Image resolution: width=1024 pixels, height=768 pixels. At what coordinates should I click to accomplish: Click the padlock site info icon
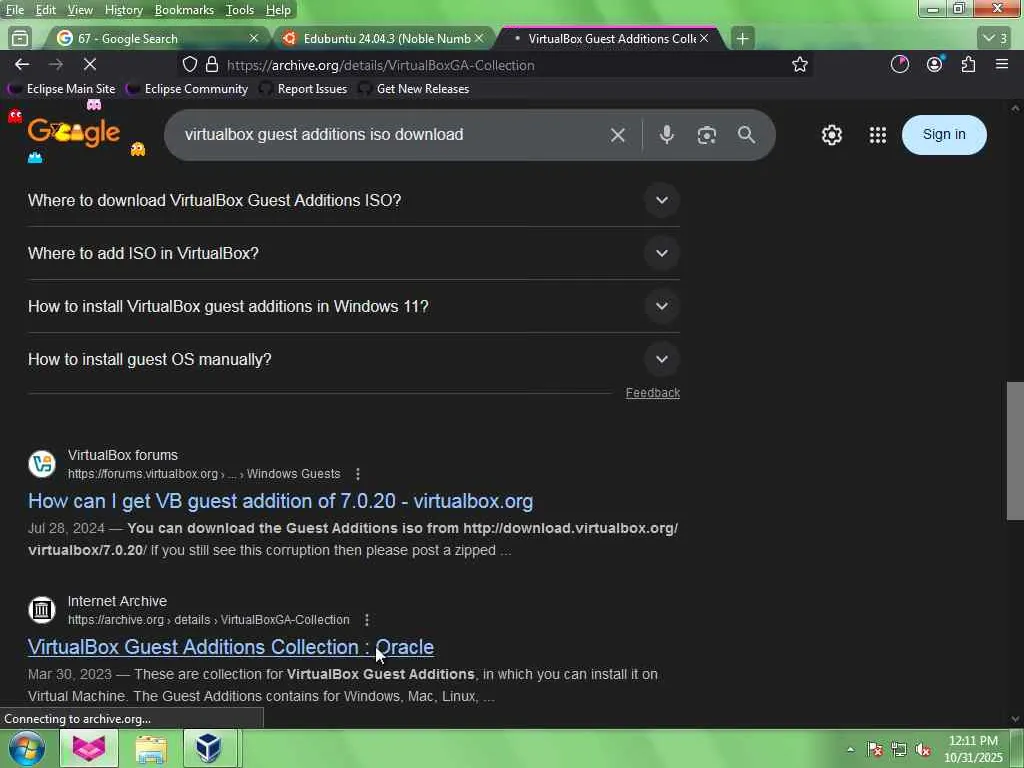pyautogui.click(x=212, y=65)
